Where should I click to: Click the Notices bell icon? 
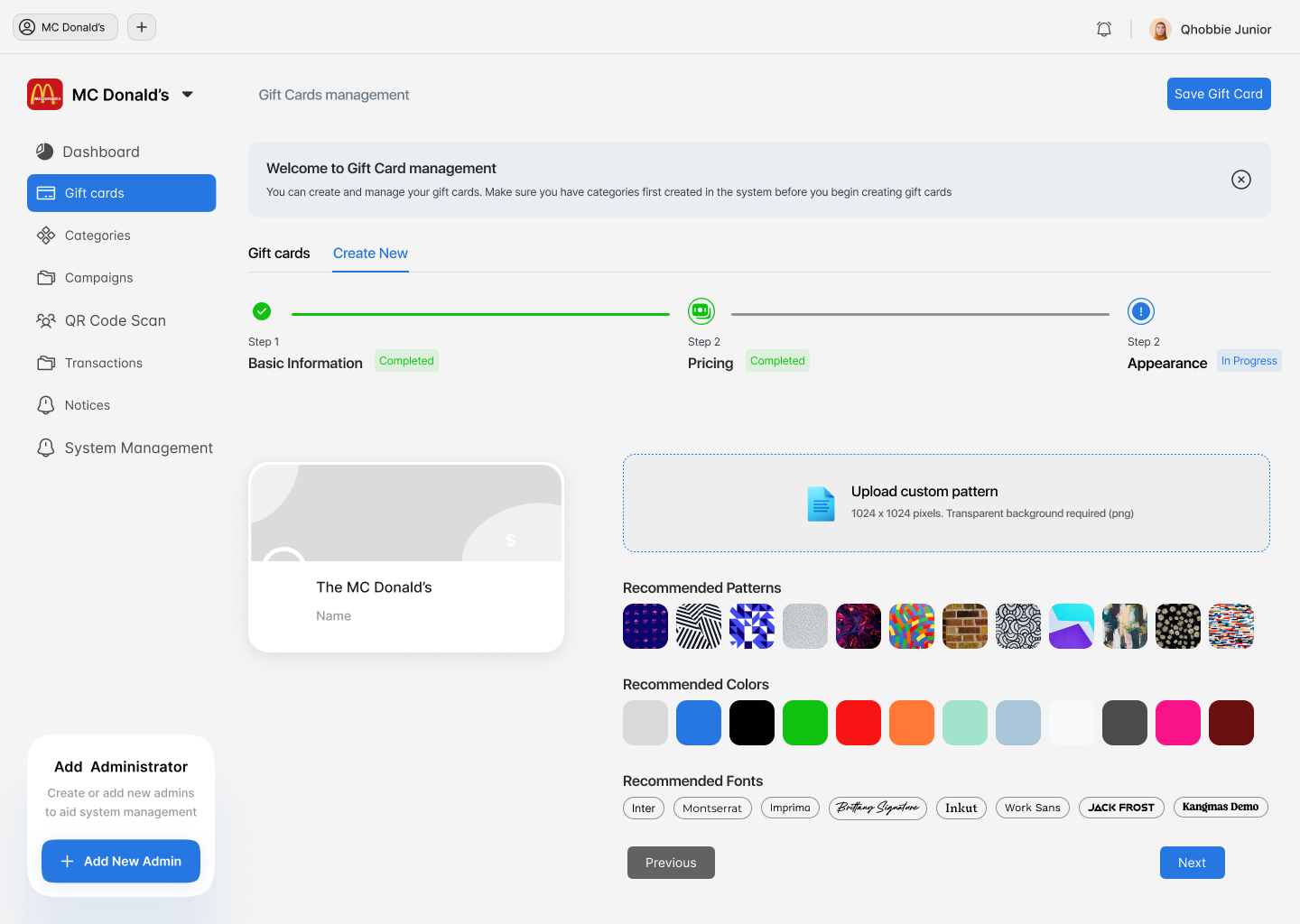point(46,405)
